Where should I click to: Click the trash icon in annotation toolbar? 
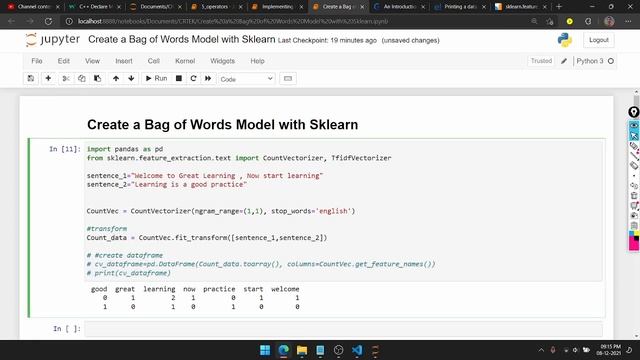[x=633, y=196]
